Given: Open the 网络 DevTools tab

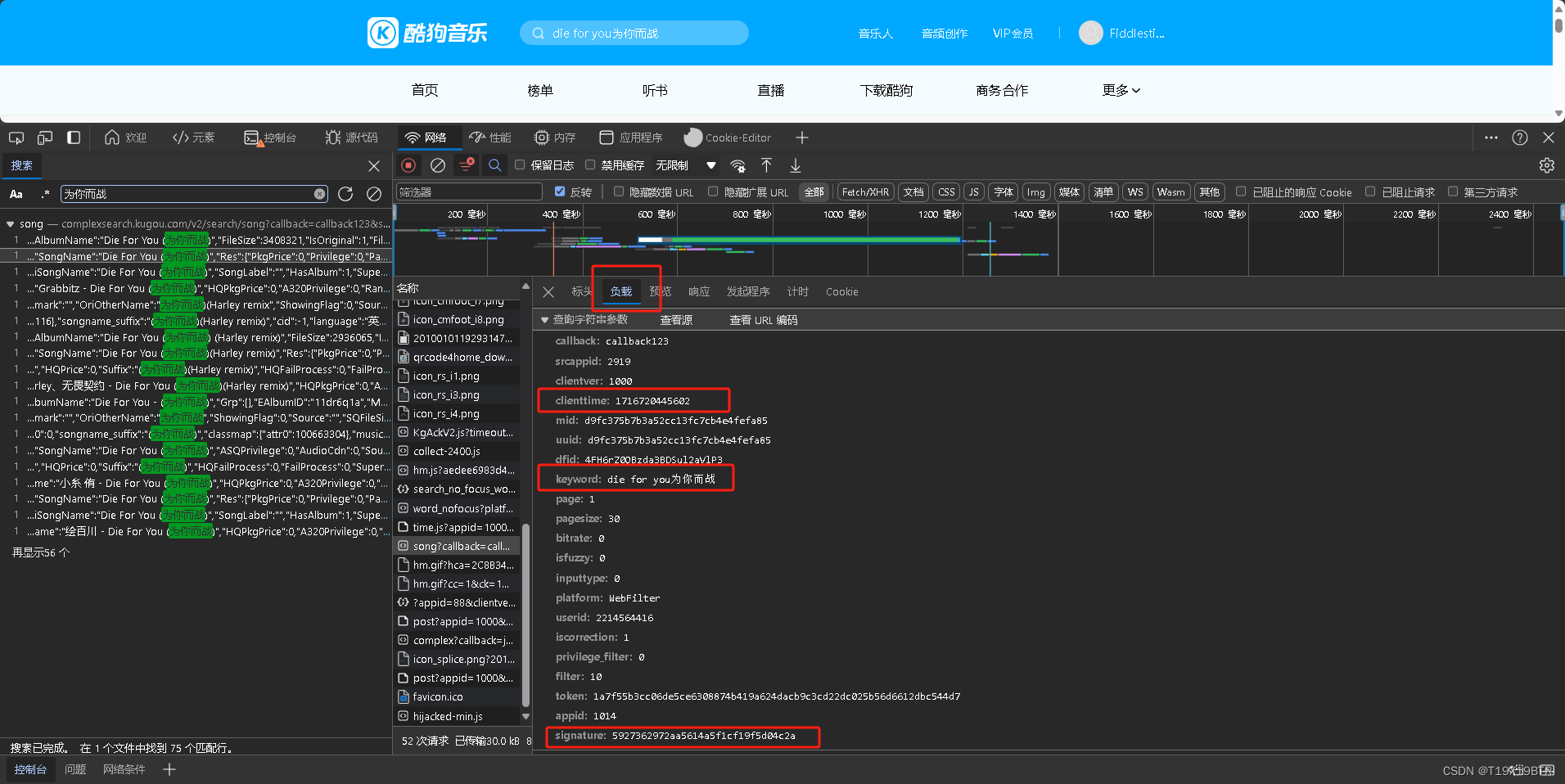Looking at the screenshot, I should pyautogui.click(x=426, y=137).
